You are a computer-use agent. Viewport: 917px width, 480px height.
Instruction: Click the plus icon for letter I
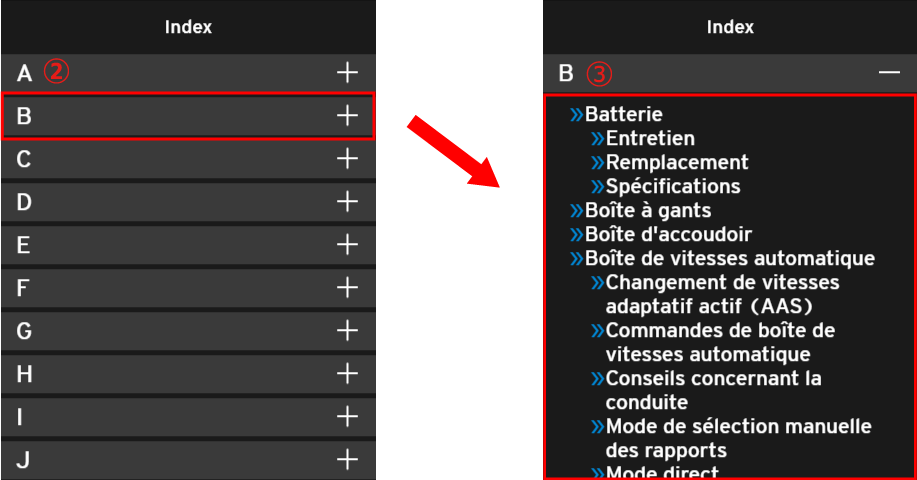[347, 416]
